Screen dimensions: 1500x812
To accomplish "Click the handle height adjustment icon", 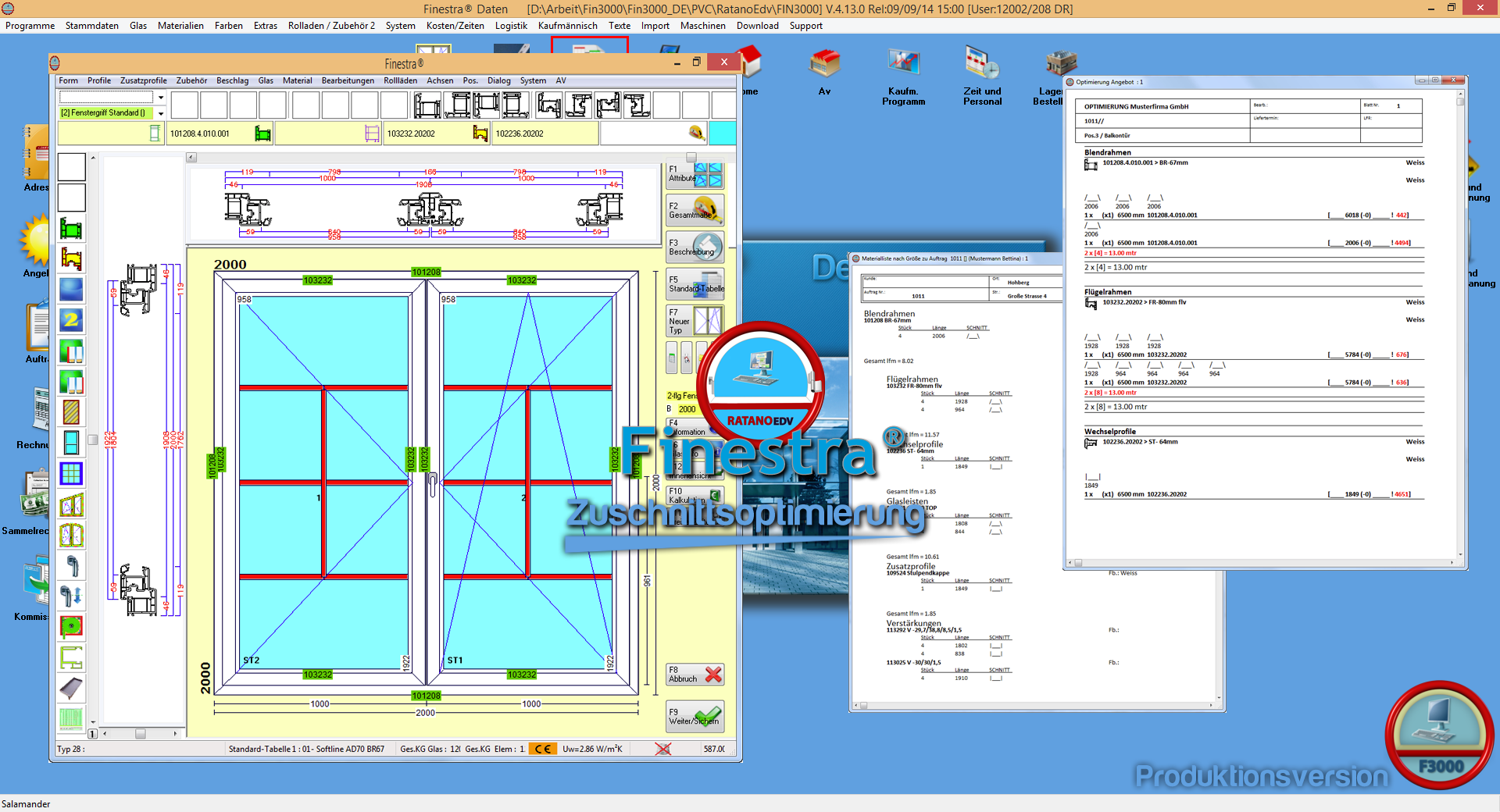I will pyautogui.click(x=71, y=596).
